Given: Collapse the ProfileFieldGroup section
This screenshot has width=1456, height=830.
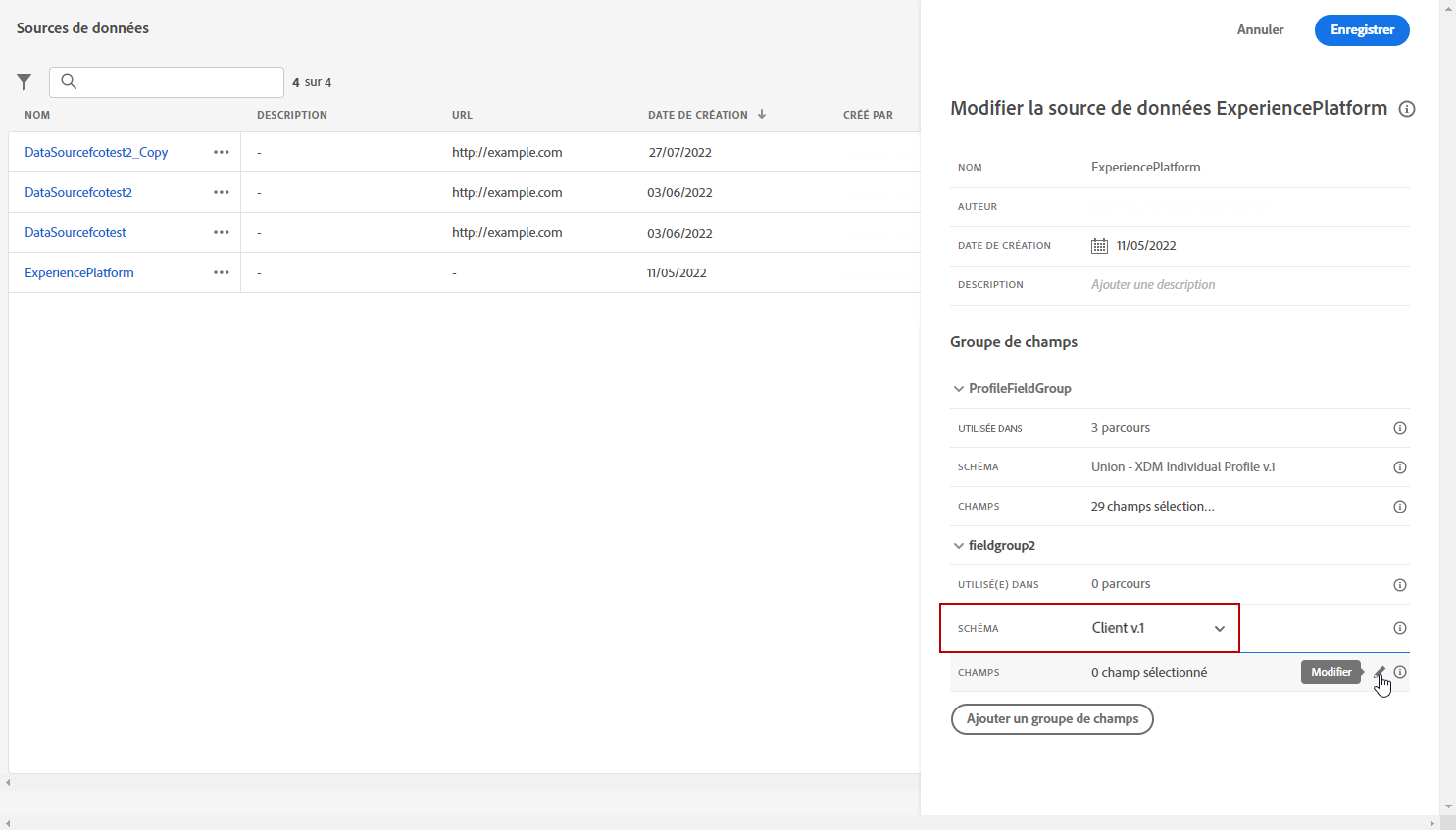Looking at the screenshot, I should (959, 389).
